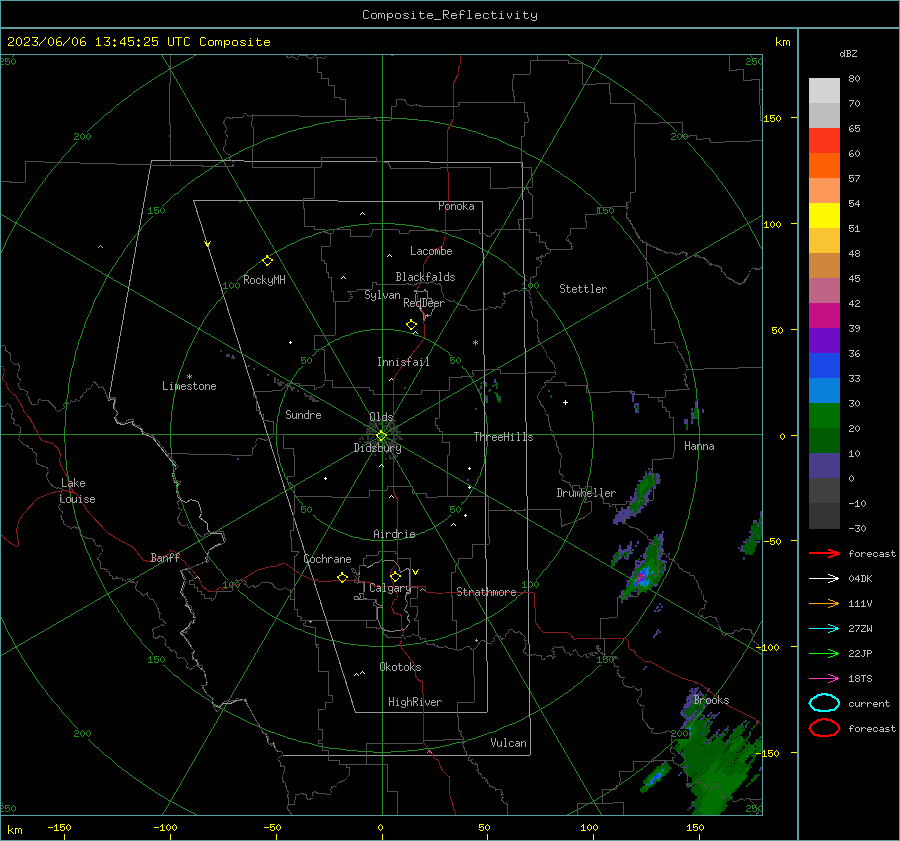This screenshot has height=841, width=900.
Task: Click the Ponoka label
Action: pyautogui.click(x=456, y=206)
